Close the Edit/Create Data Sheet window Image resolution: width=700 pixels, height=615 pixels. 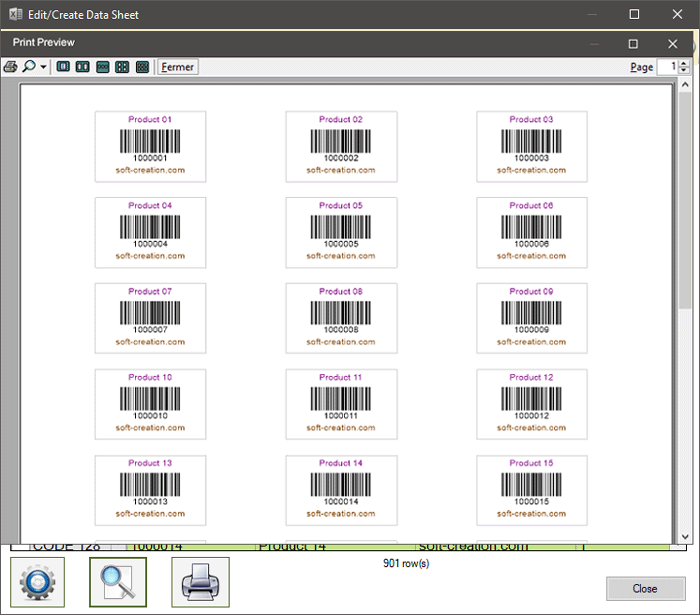pos(677,14)
